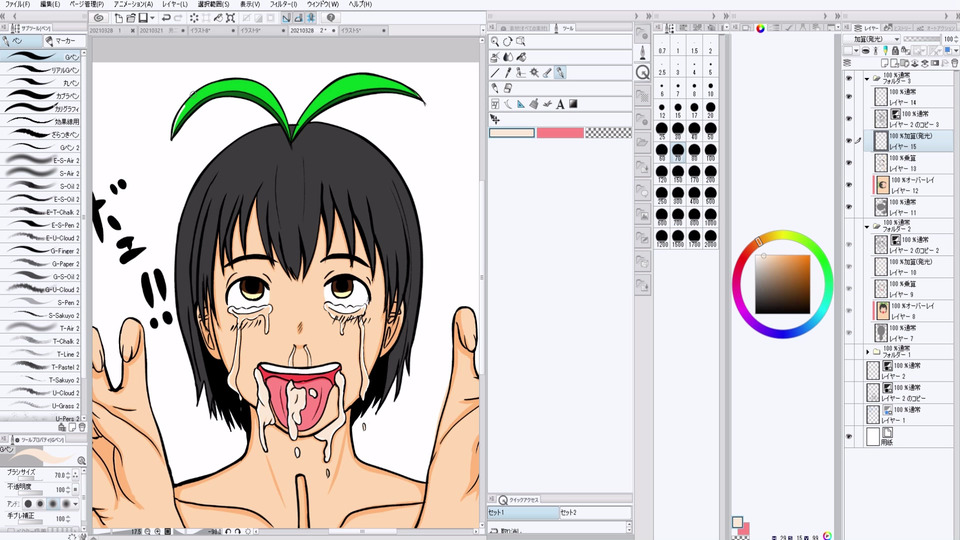Select the Zoom magnifier tool
Viewport: 960px width, 540px height.
click(495, 42)
